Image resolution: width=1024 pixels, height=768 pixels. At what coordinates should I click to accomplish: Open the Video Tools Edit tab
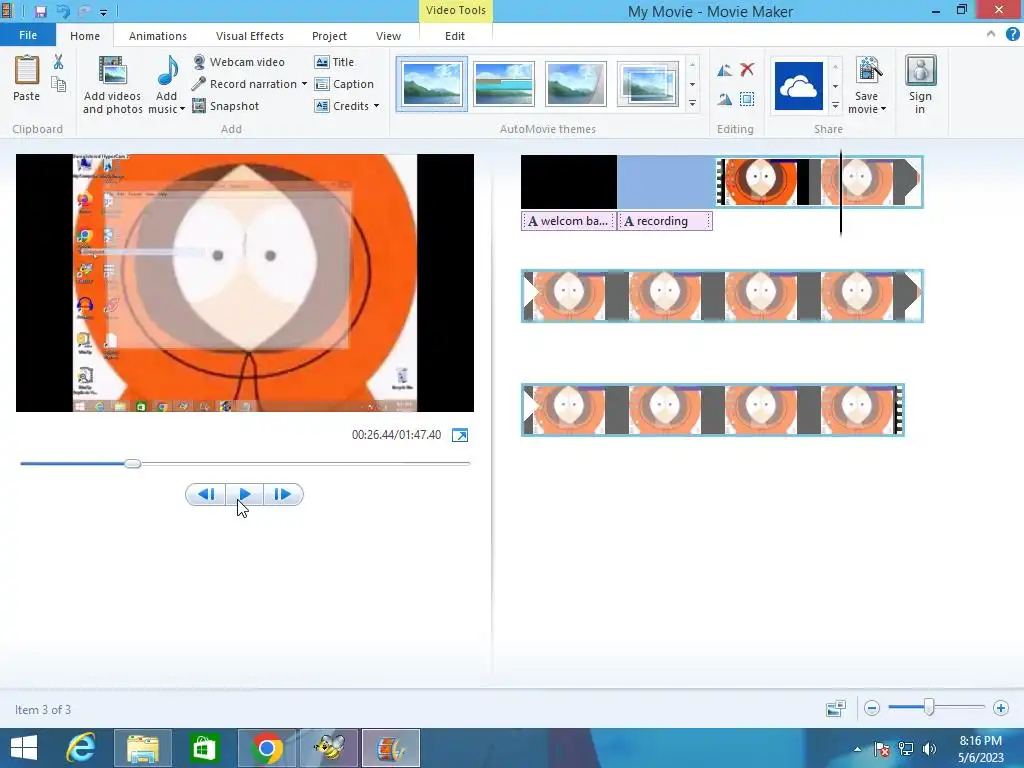pos(455,36)
